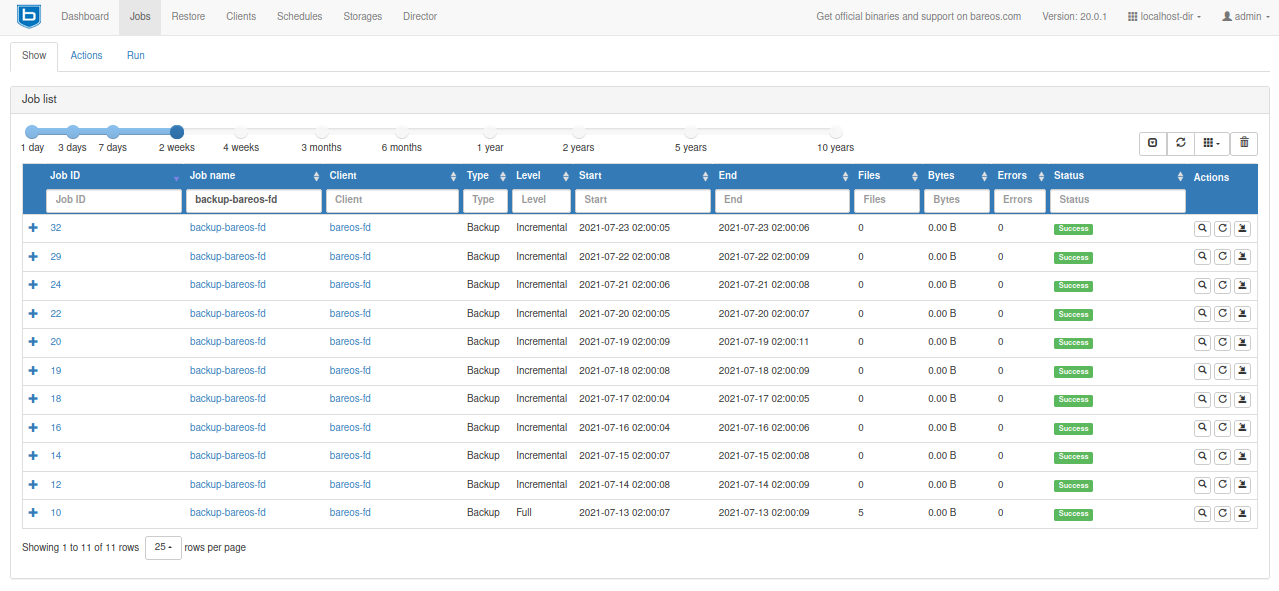Click restore icon for job 12

click(x=1242, y=485)
